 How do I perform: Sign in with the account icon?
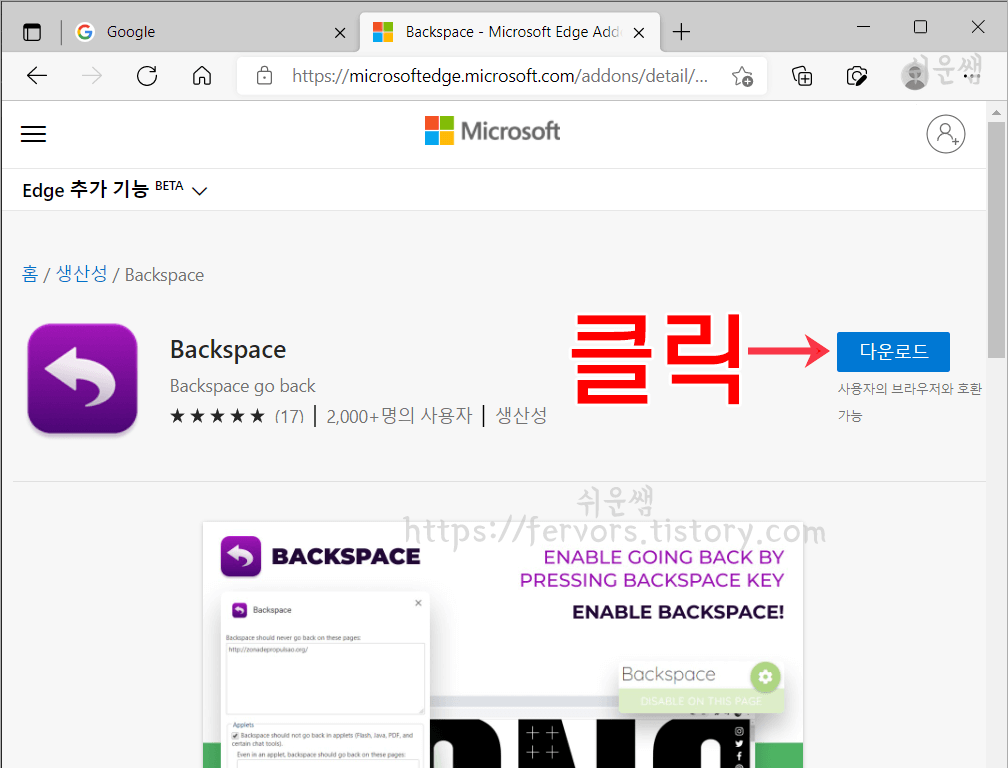point(945,134)
